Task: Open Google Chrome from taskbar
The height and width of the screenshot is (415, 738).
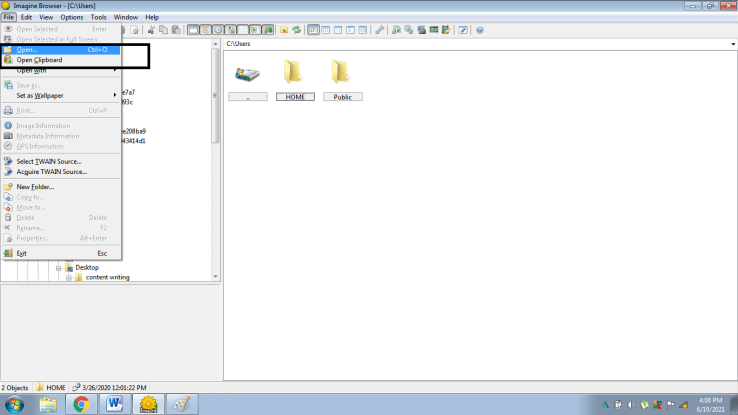Action: point(81,404)
